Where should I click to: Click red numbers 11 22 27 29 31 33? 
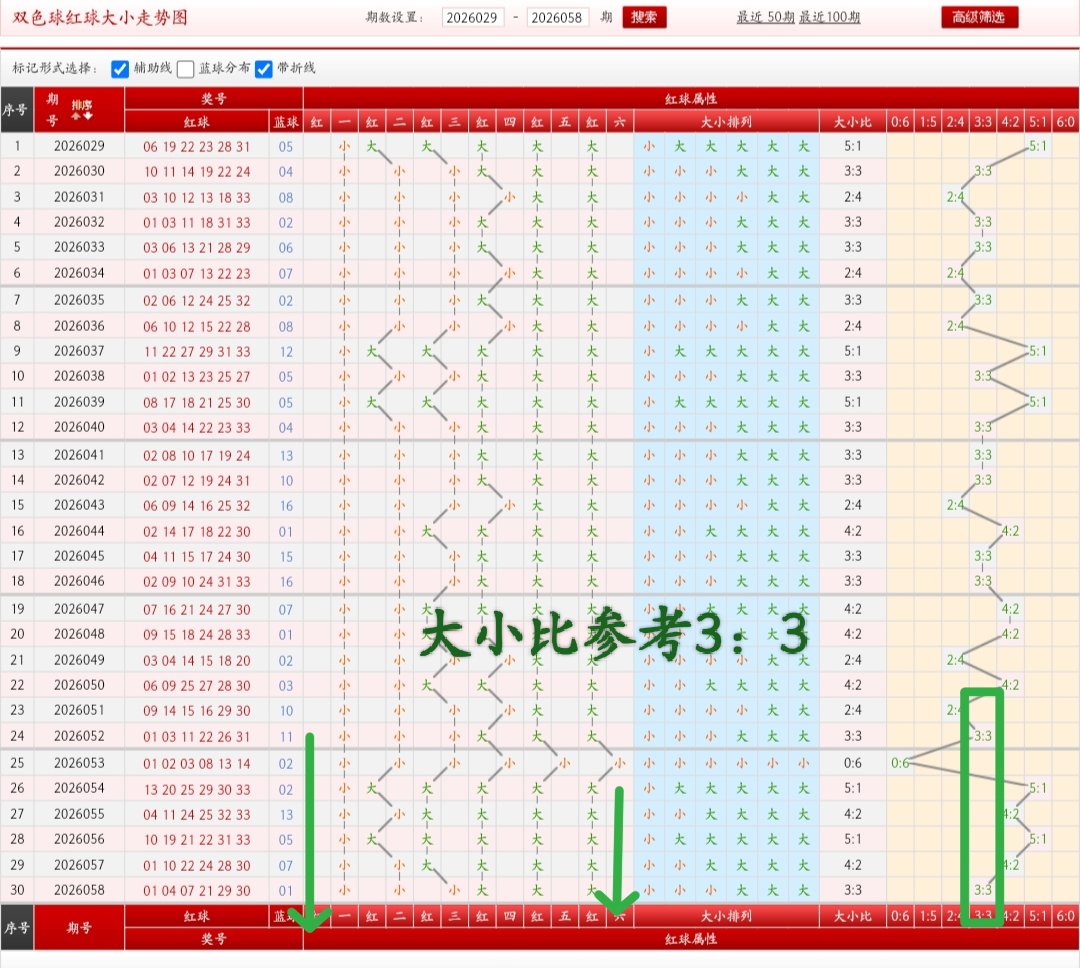point(197,351)
